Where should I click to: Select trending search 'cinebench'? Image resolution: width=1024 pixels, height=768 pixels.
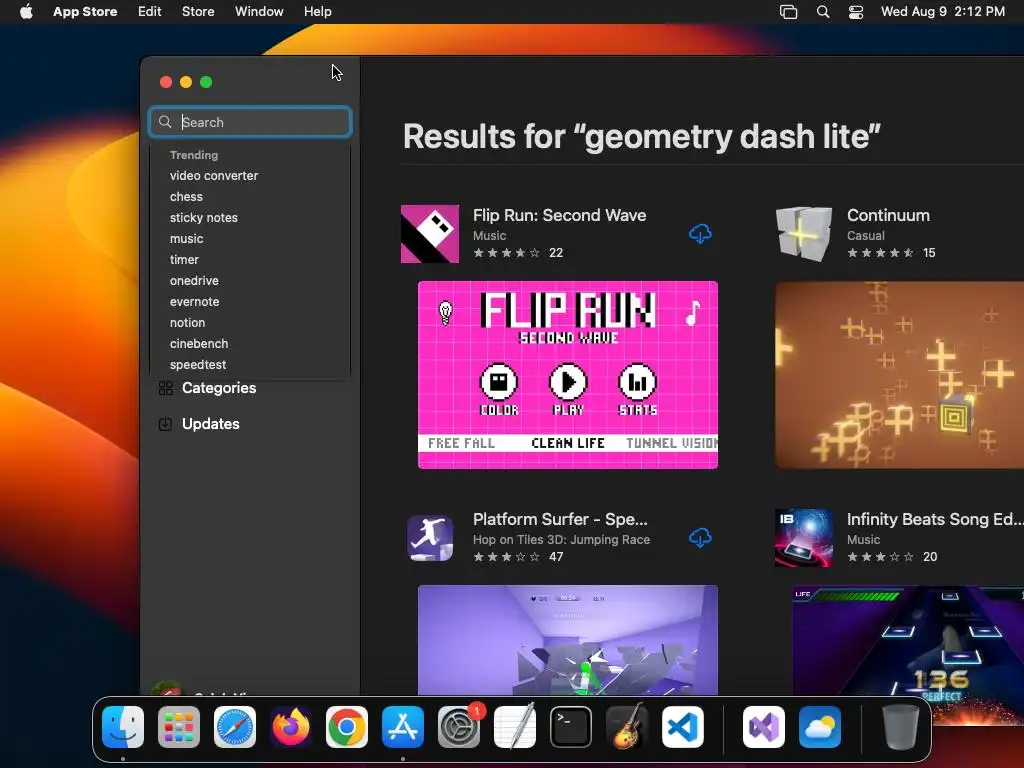coord(199,344)
